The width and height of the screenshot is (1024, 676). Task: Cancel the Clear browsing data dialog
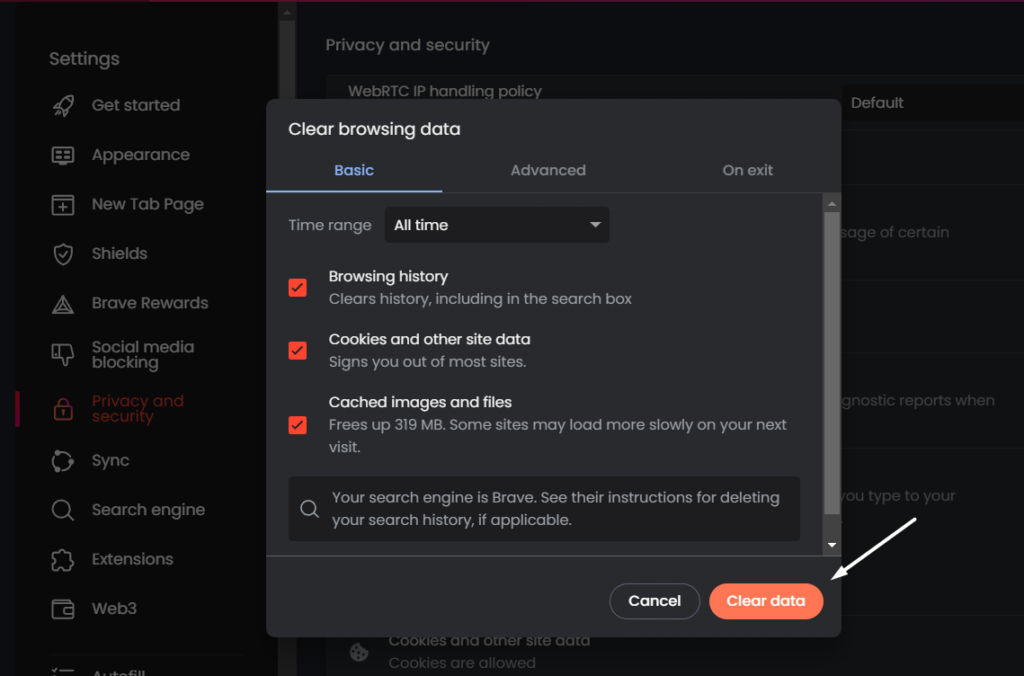(654, 601)
